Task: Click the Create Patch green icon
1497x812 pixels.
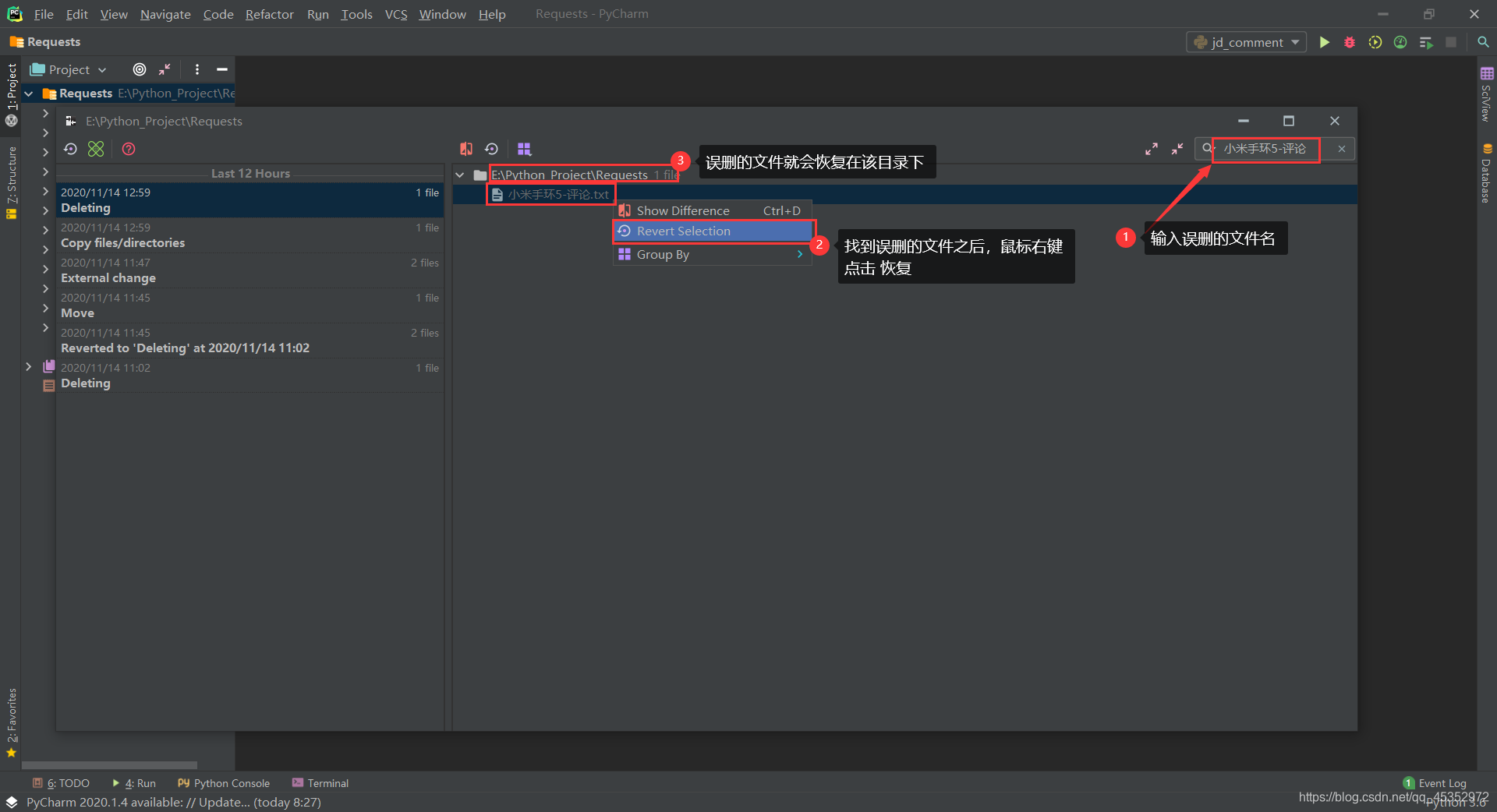Action: tap(96, 149)
